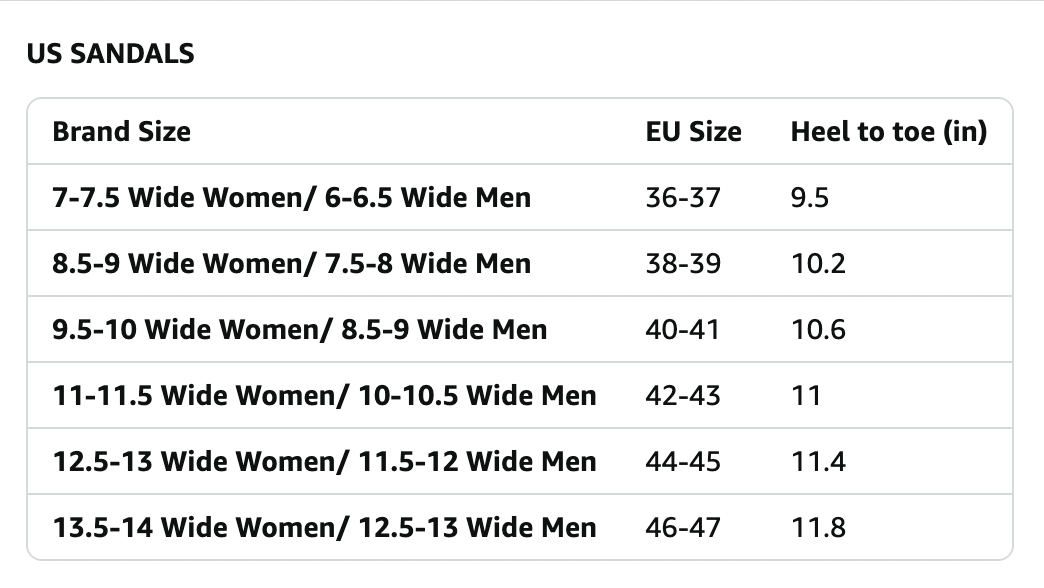
Task: Select the 7-7.5 Wide Women brand size row
Action: coord(291,197)
